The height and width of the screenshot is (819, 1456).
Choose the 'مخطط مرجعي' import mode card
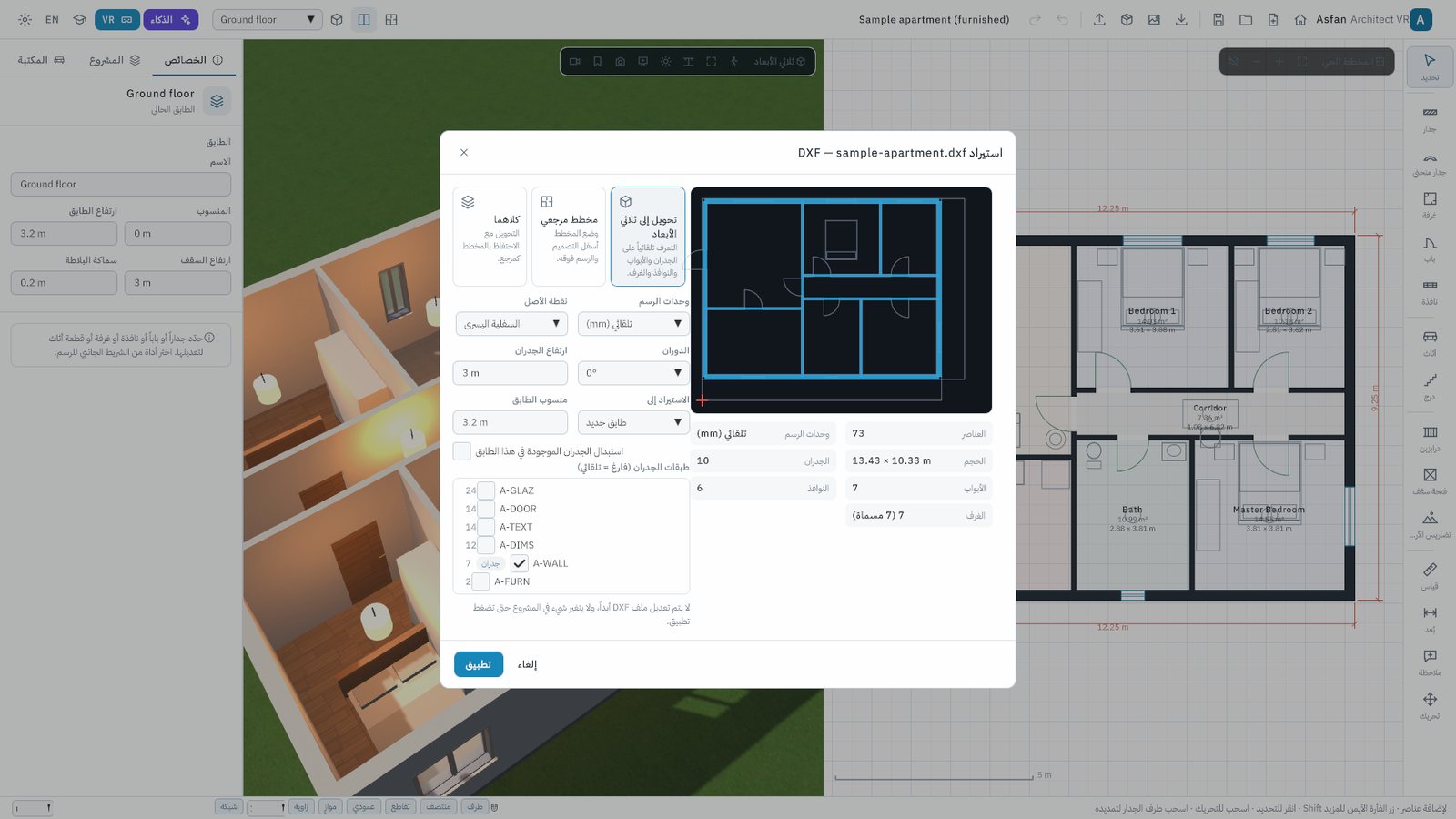click(x=569, y=237)
